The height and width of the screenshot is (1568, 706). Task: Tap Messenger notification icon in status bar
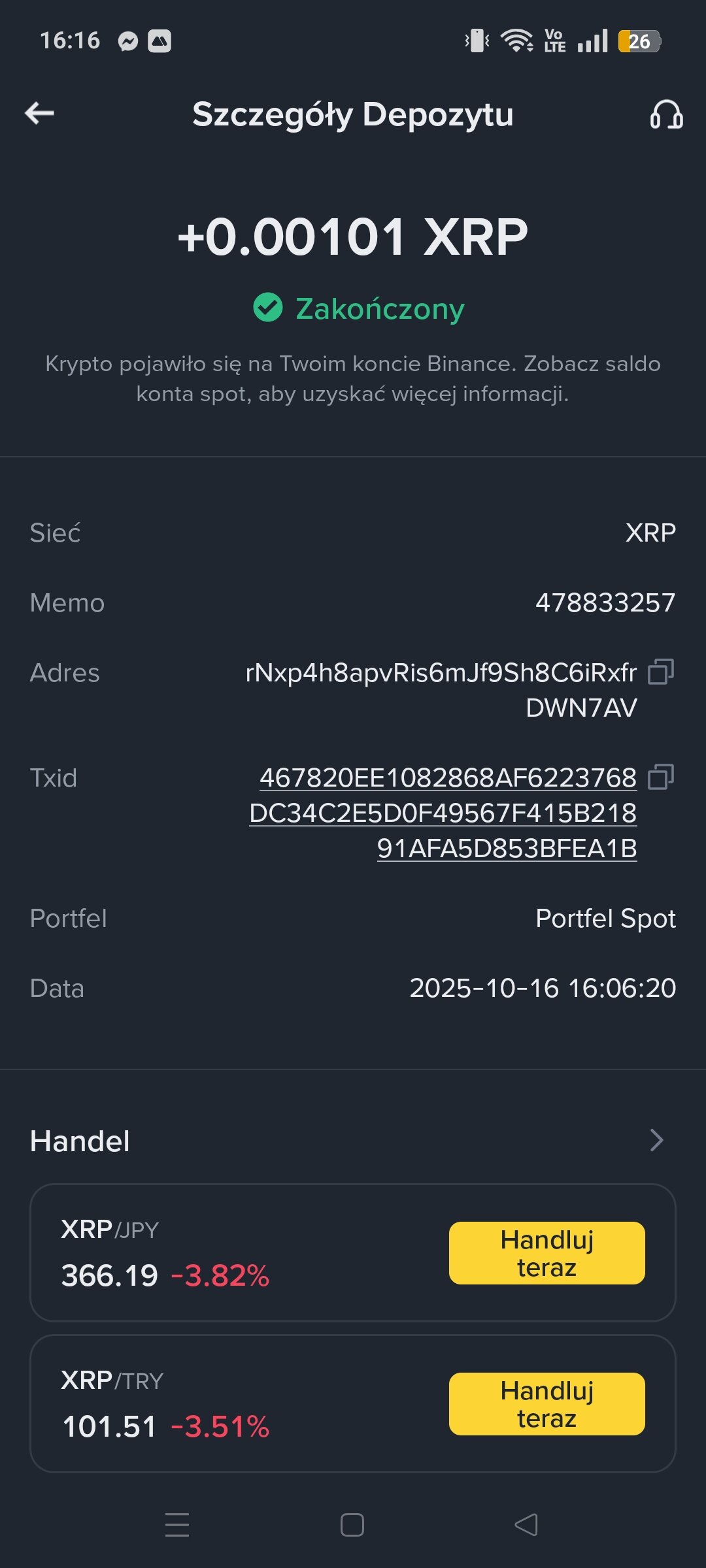pyautogui.click(x=128, y=41)
